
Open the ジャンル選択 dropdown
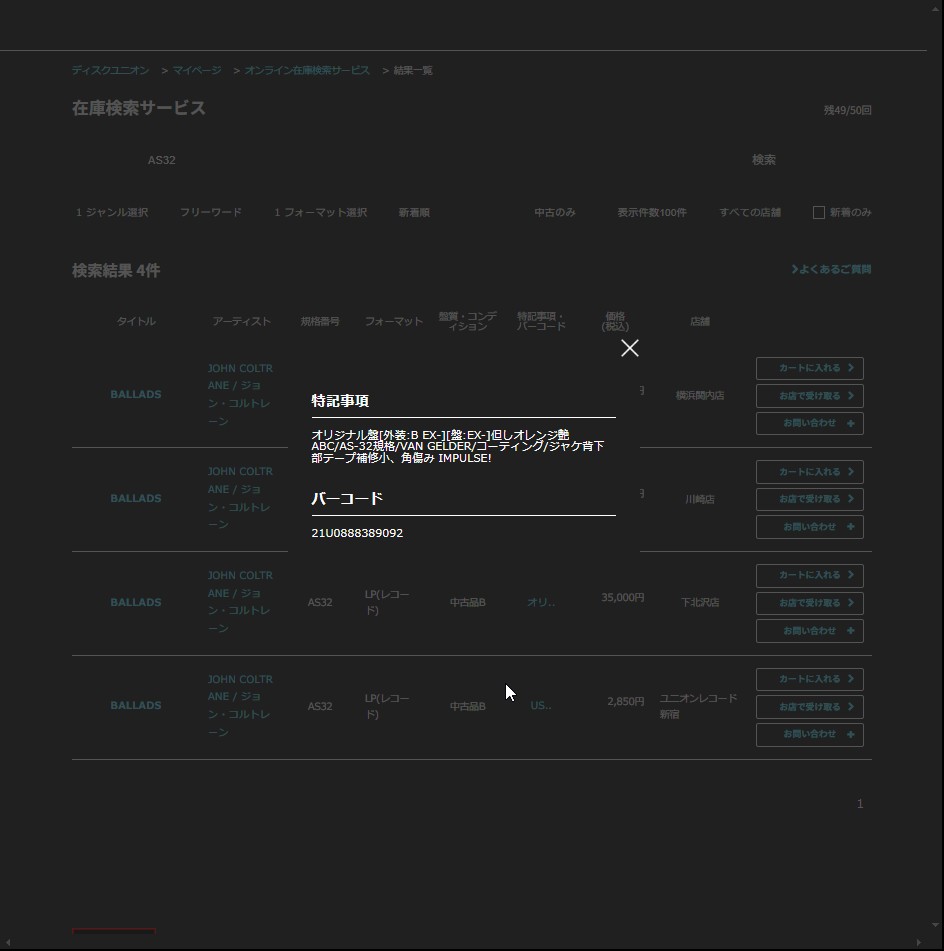(x=112, y=212)
